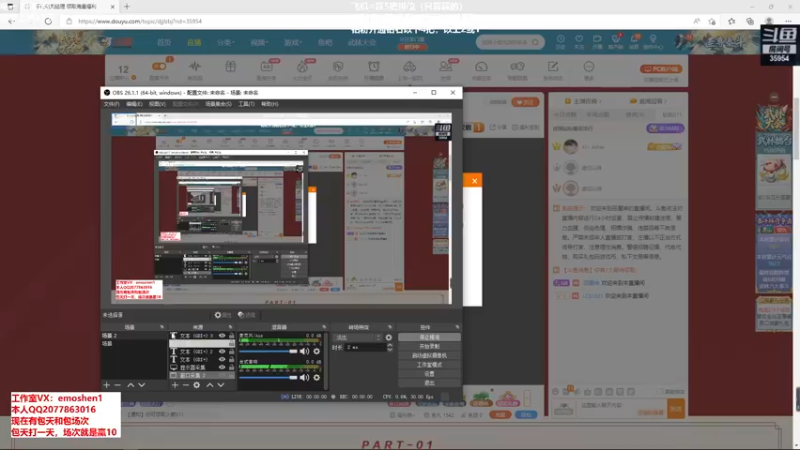Mute the desktop audio speaker icon

coord(305,378)
